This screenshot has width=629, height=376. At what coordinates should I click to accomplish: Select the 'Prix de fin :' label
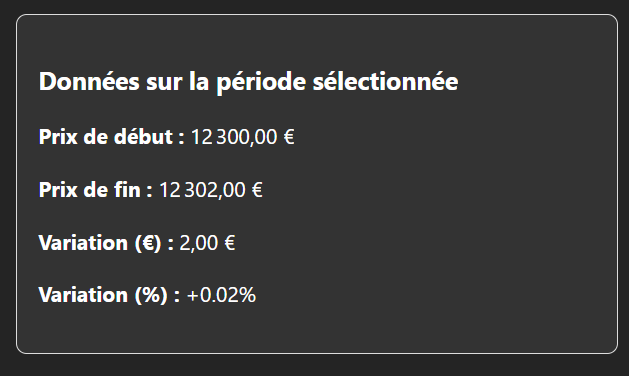95,189
